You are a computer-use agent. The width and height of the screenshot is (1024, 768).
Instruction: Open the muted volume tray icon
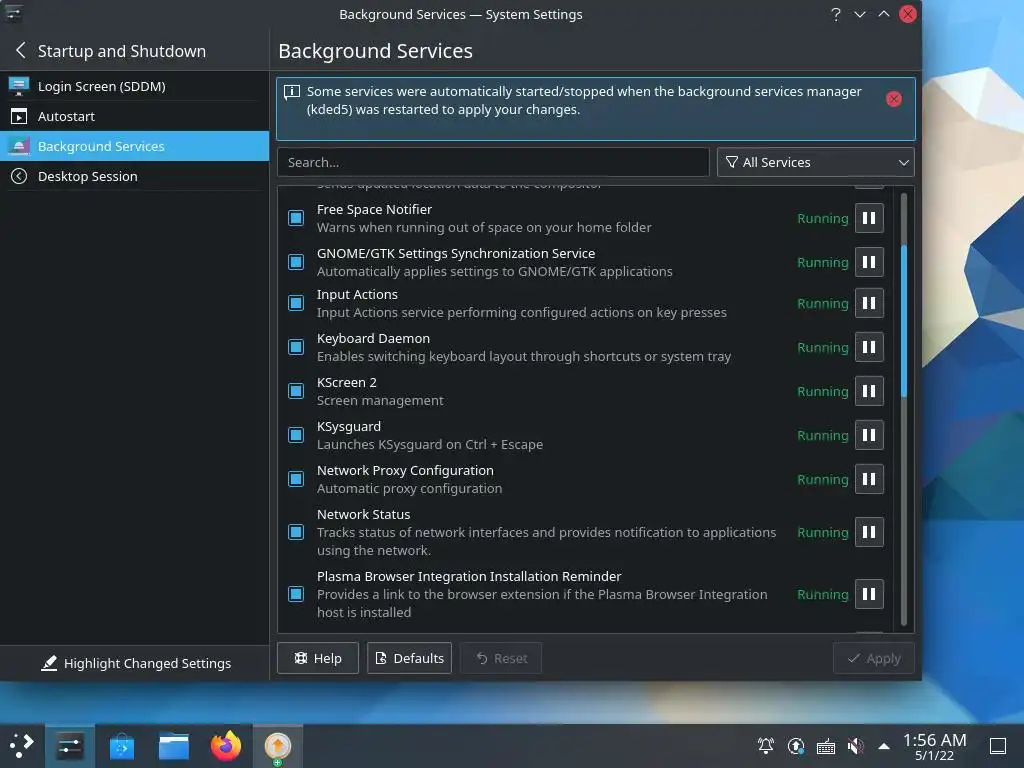tap(855, 745)
